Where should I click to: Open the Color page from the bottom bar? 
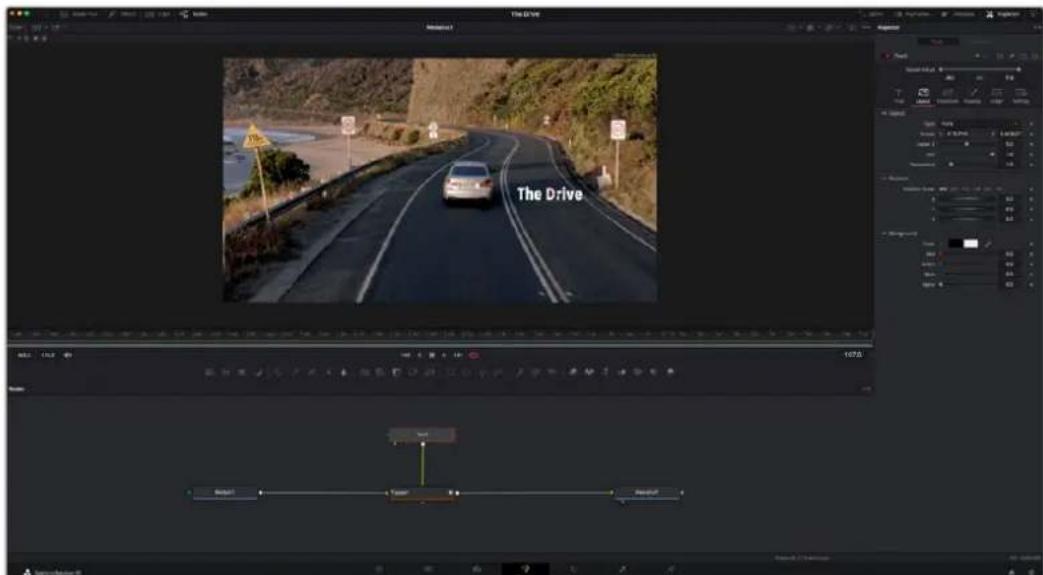[x=573, y=568]
